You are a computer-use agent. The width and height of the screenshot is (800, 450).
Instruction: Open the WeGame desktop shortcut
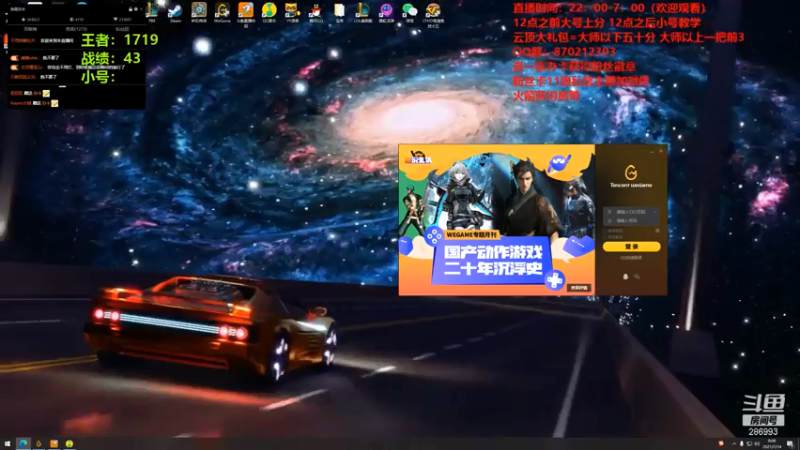(x=222, y=12)
